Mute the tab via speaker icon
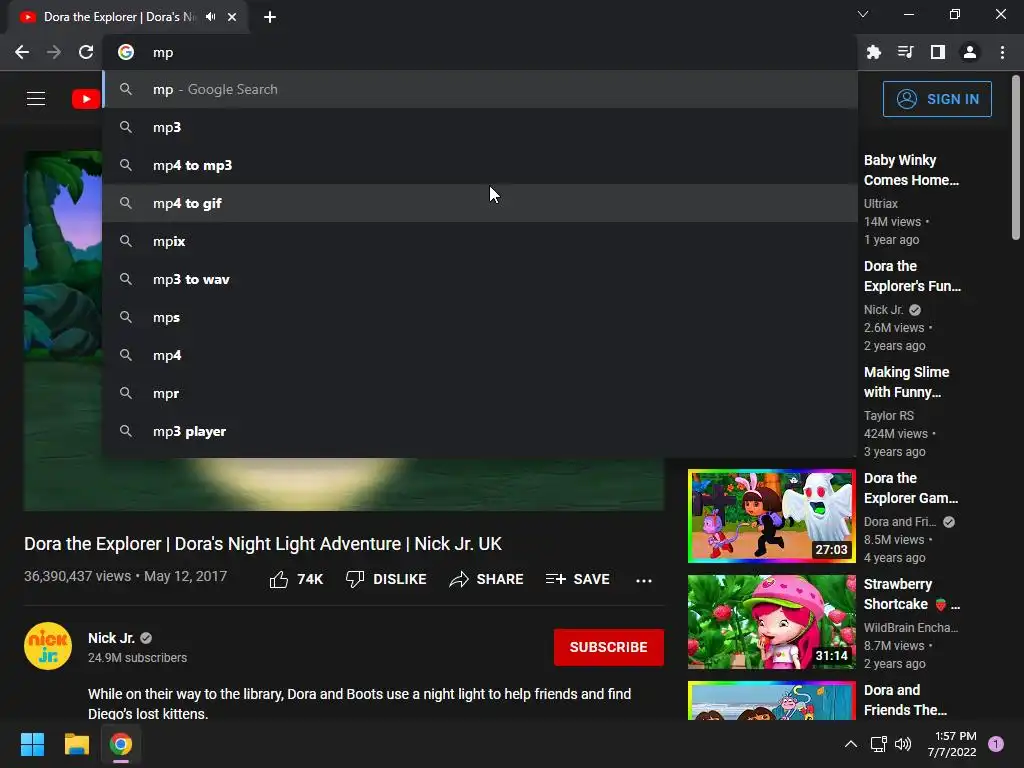Image resolution: width=1024 pixels, height=768 pixels. click(210, 17)
